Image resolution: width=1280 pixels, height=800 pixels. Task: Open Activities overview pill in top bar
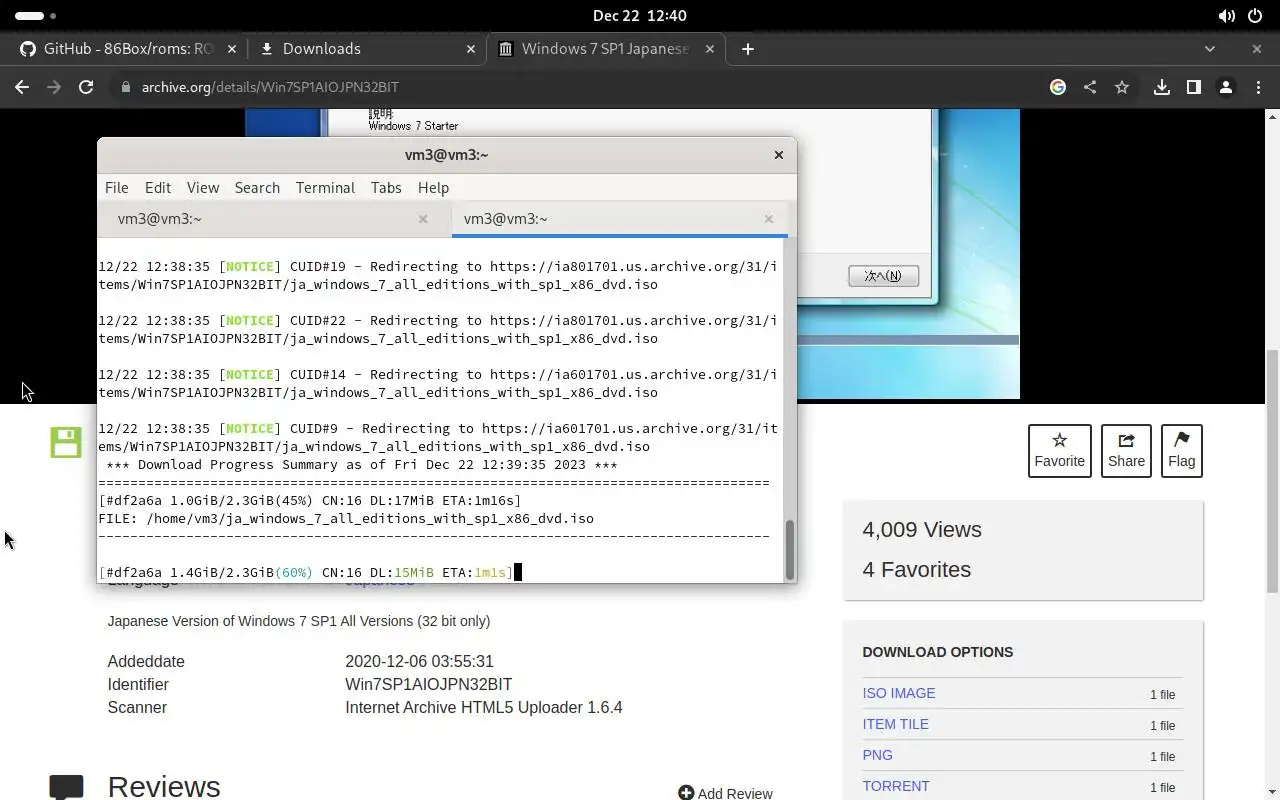36,16
